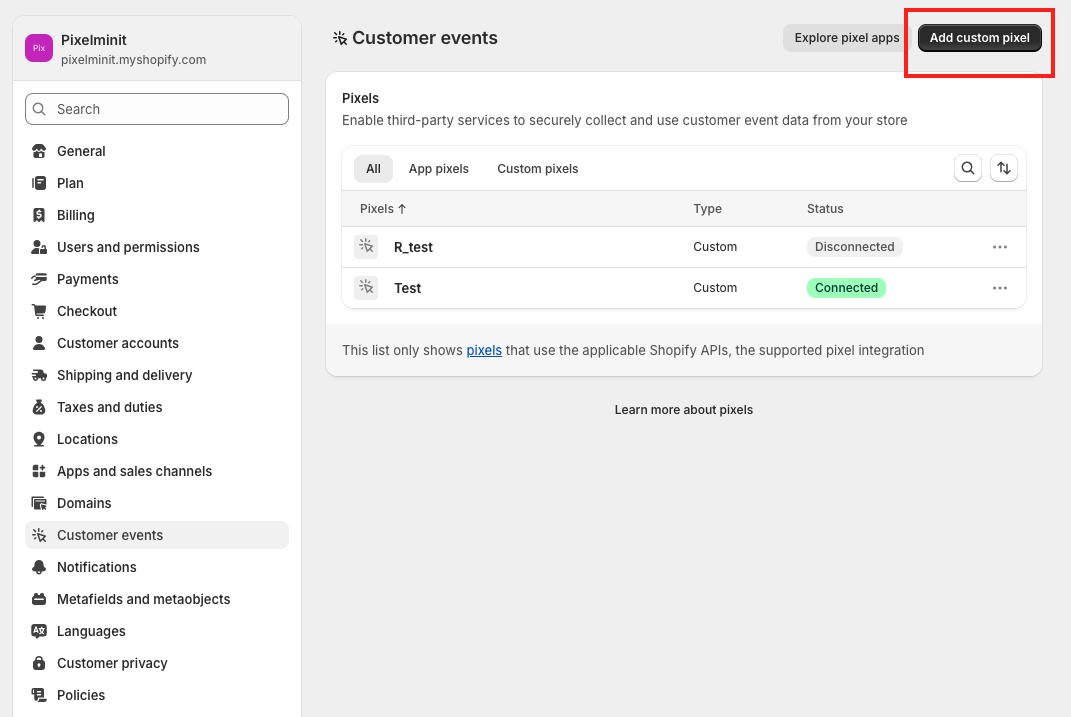
Task: Click the Explore pixel apps button
Action: [x=847, y=38]
